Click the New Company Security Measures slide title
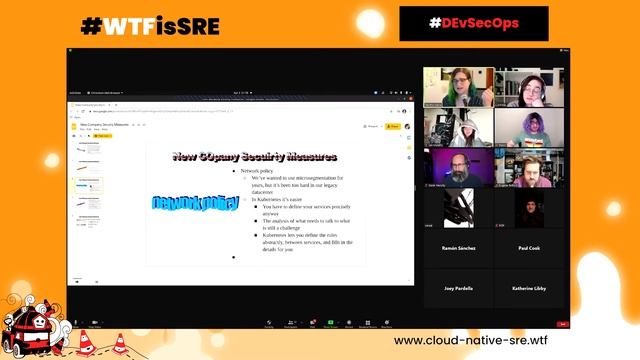Viewport: 640px width, 360px height. tap(255, 157)
